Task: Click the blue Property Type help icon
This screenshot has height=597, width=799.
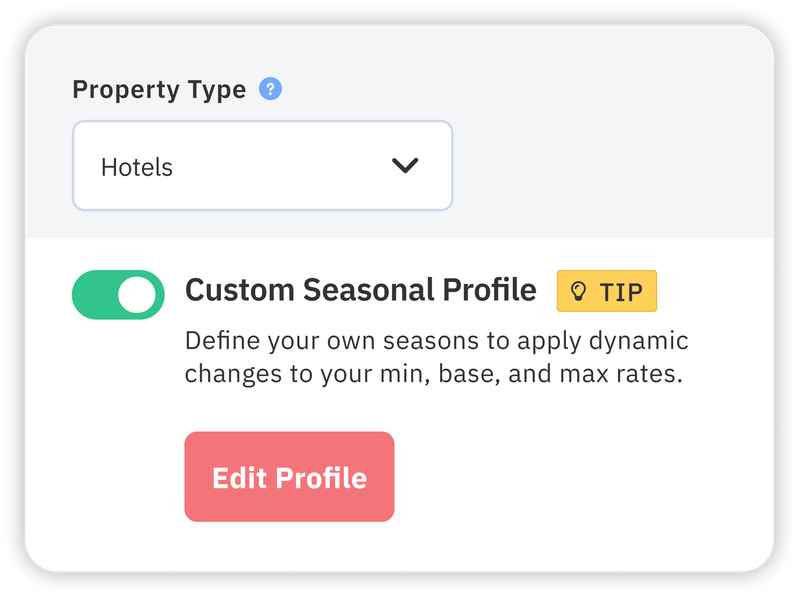Action: point(270,89)
